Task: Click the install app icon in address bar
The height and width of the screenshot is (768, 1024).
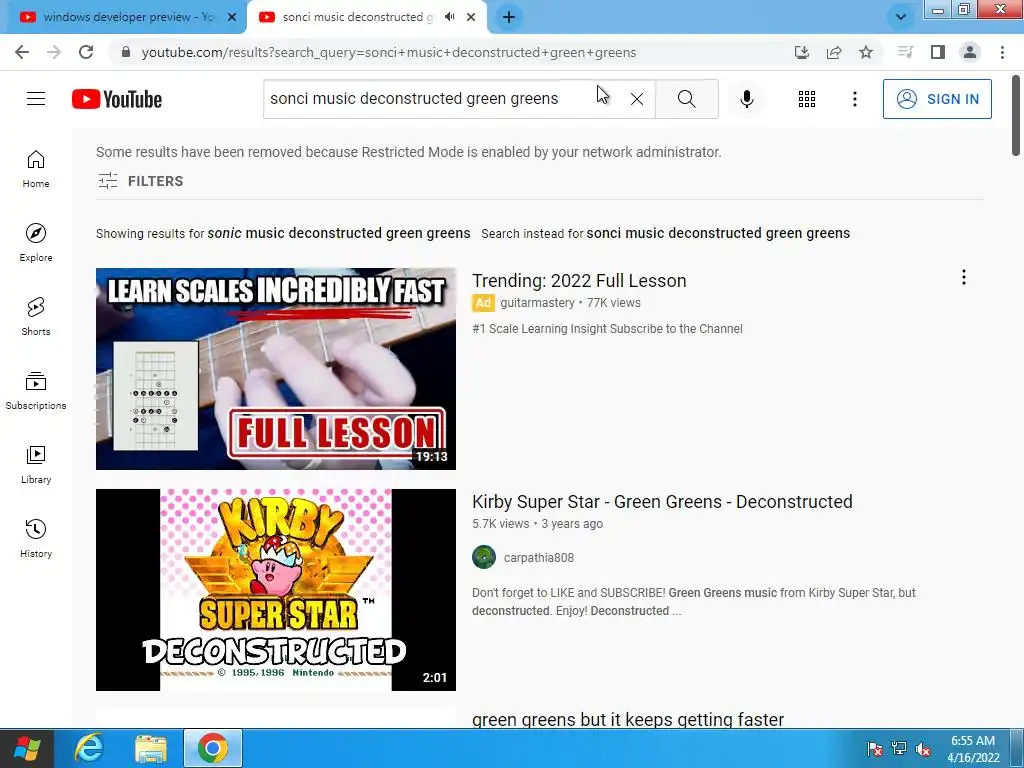Action: pyautogui.click(x=802, y=52)
